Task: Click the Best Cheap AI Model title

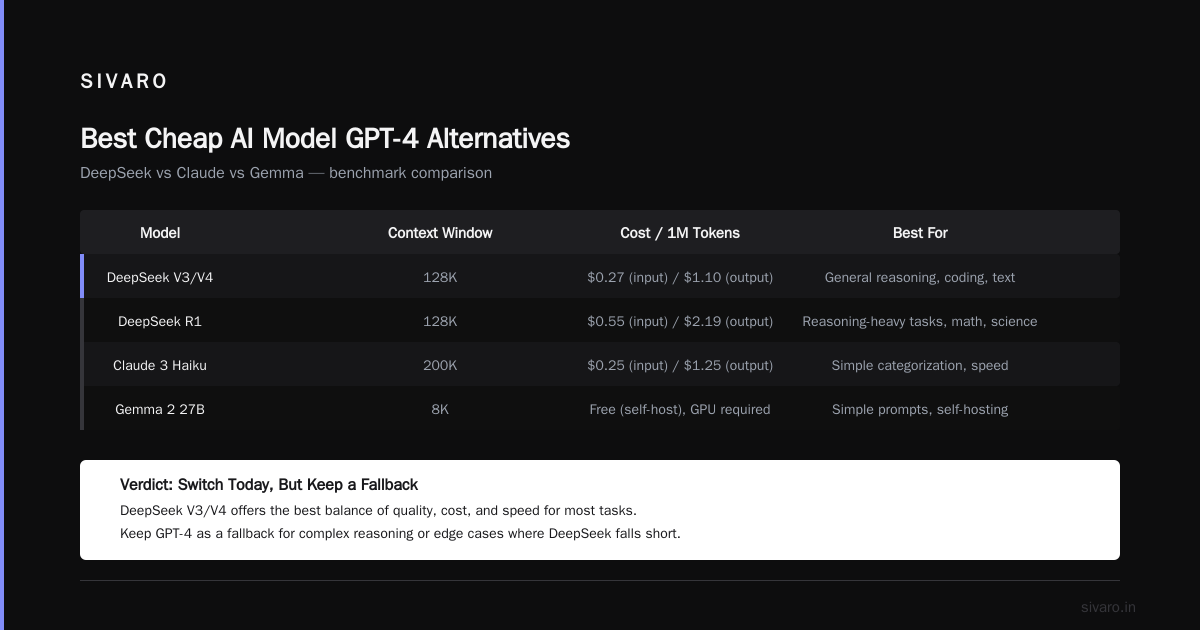Action: coord(325,138)
